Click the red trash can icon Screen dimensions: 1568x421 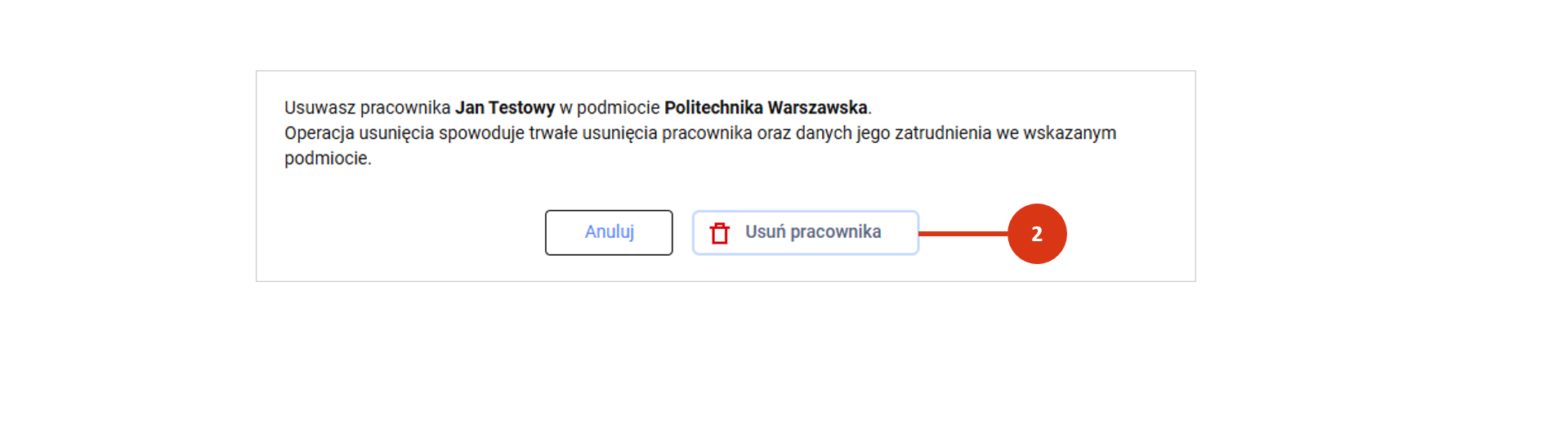[x=720, y=233]
